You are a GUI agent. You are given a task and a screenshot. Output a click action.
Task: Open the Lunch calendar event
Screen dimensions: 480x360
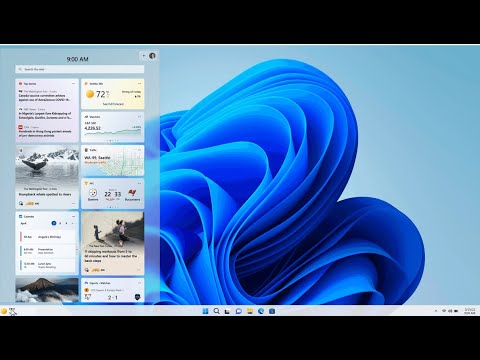[48, 265]
